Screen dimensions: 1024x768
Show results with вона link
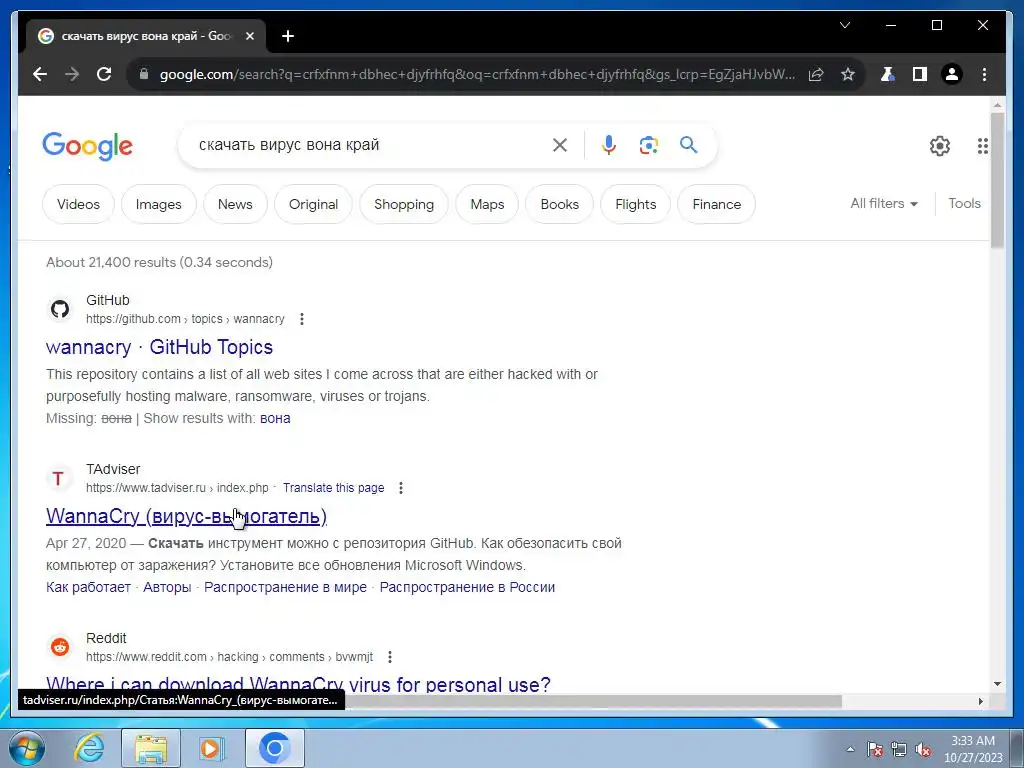pos(275,419)
